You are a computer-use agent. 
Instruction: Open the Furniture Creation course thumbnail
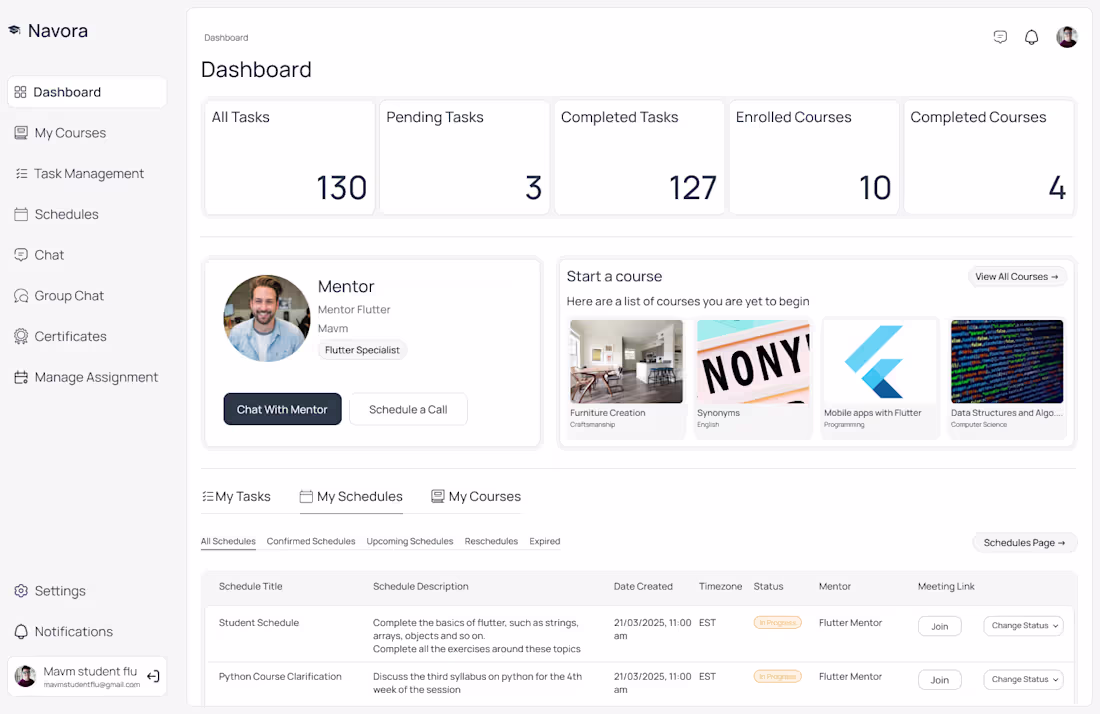[626, 360]
